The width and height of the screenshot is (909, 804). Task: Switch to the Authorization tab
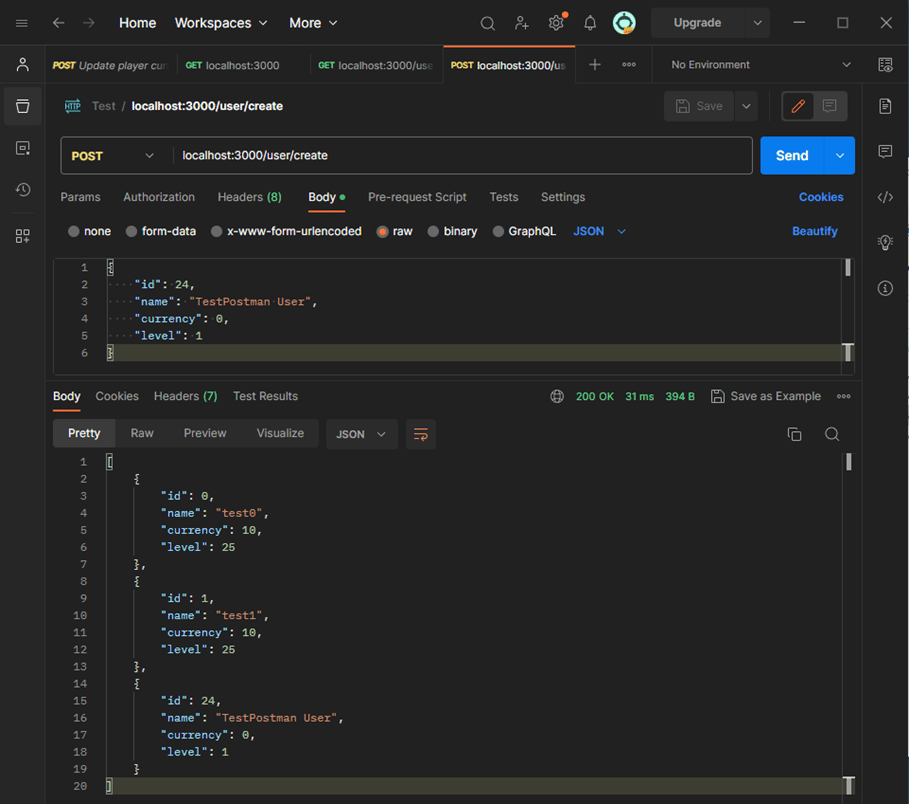click(x=159, y=197)
